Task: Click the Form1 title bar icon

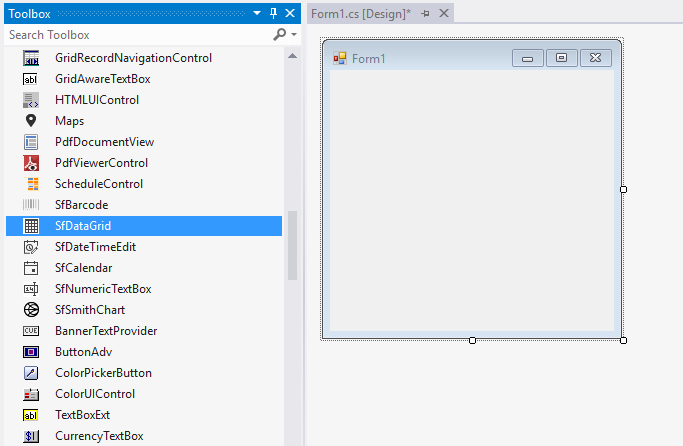Action: click(340, 58)
